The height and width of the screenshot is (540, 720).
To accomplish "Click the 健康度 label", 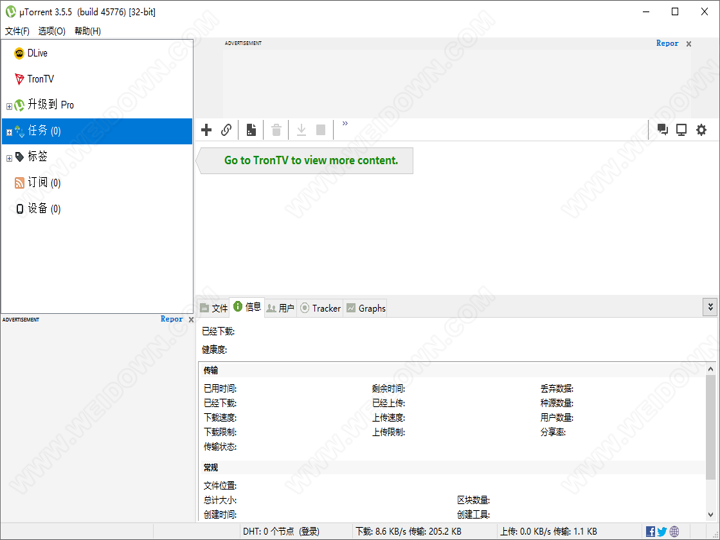I will [x=214, y=350].
